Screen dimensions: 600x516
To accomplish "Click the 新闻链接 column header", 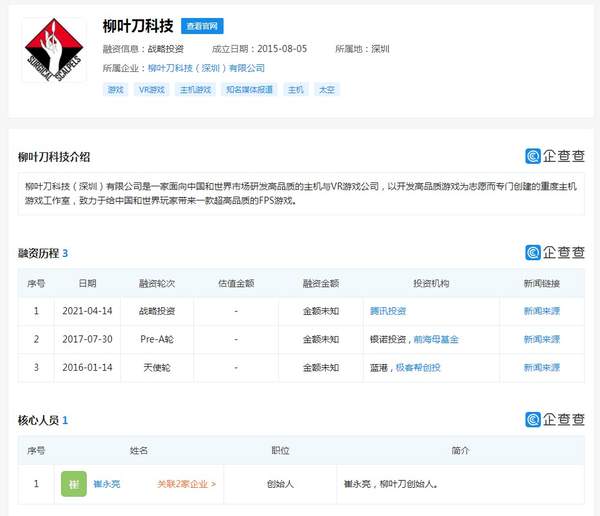I will point(541,283).
